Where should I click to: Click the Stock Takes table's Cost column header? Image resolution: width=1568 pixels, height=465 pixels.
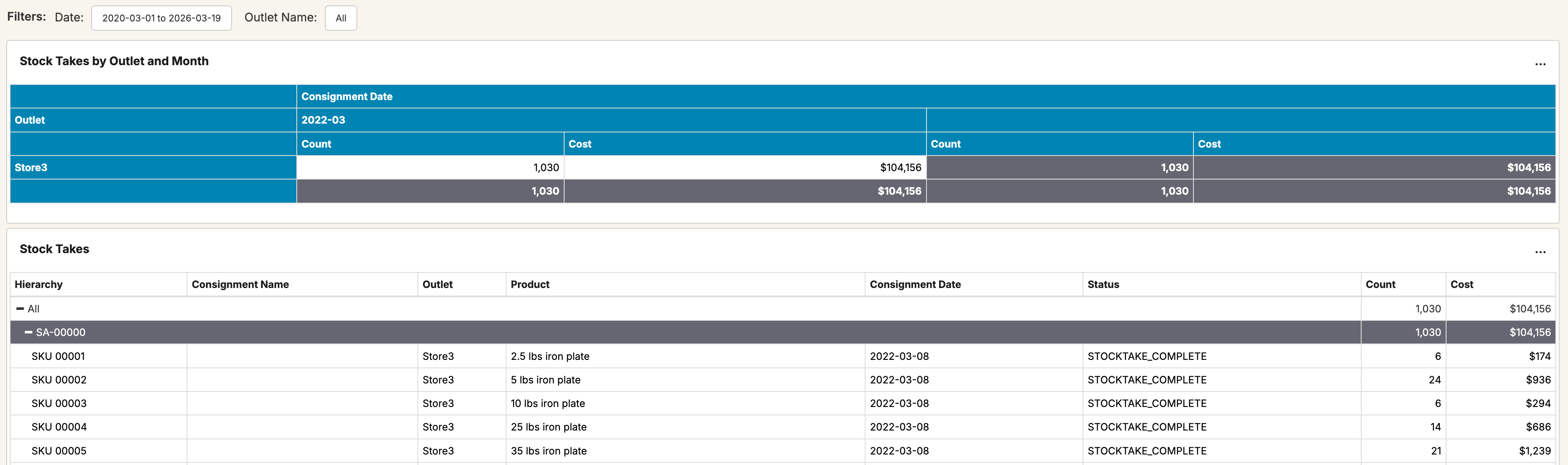coord(1462,284)
